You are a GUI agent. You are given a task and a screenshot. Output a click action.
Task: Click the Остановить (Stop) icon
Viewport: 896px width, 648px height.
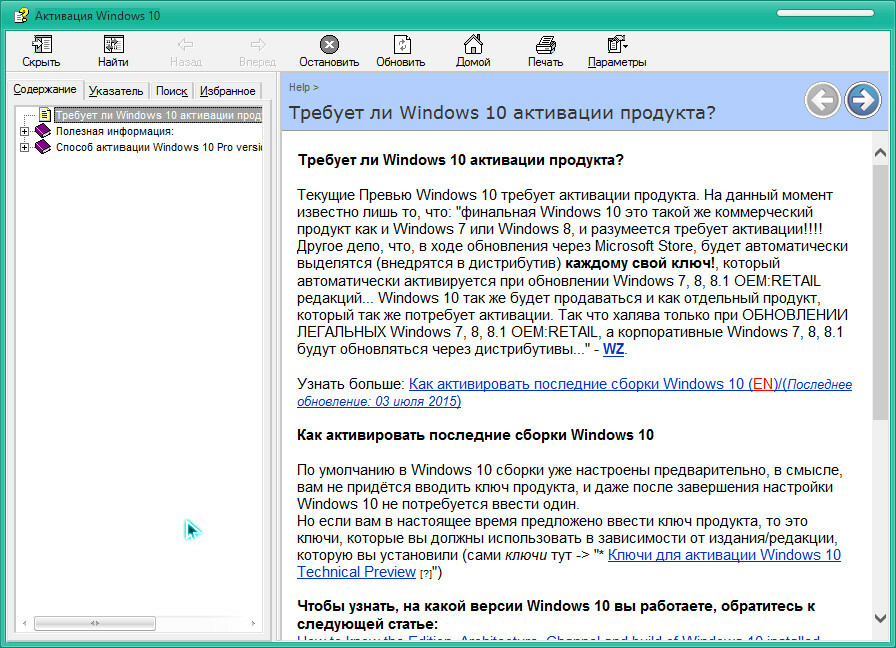(x=329, y=45)
